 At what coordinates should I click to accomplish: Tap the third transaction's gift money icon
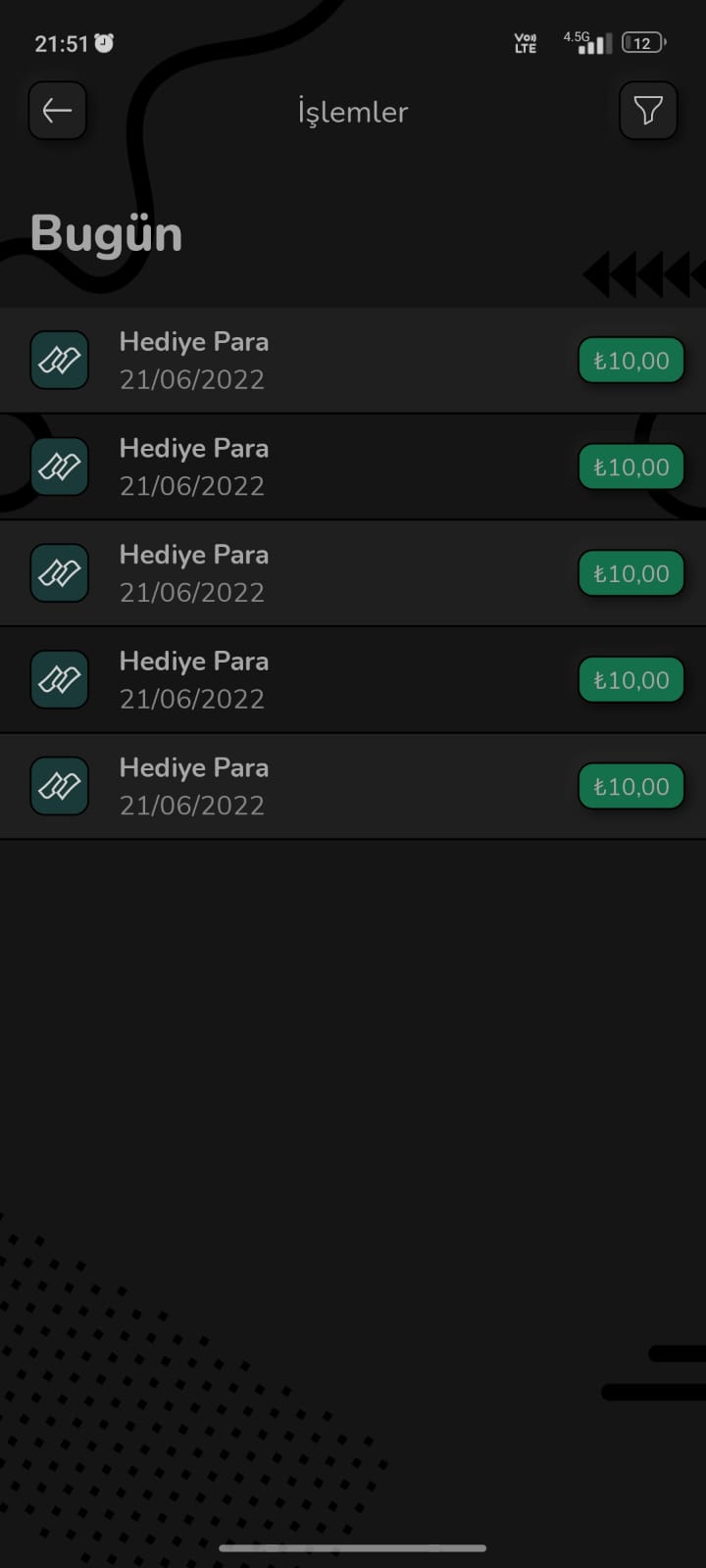coord(60,572)
